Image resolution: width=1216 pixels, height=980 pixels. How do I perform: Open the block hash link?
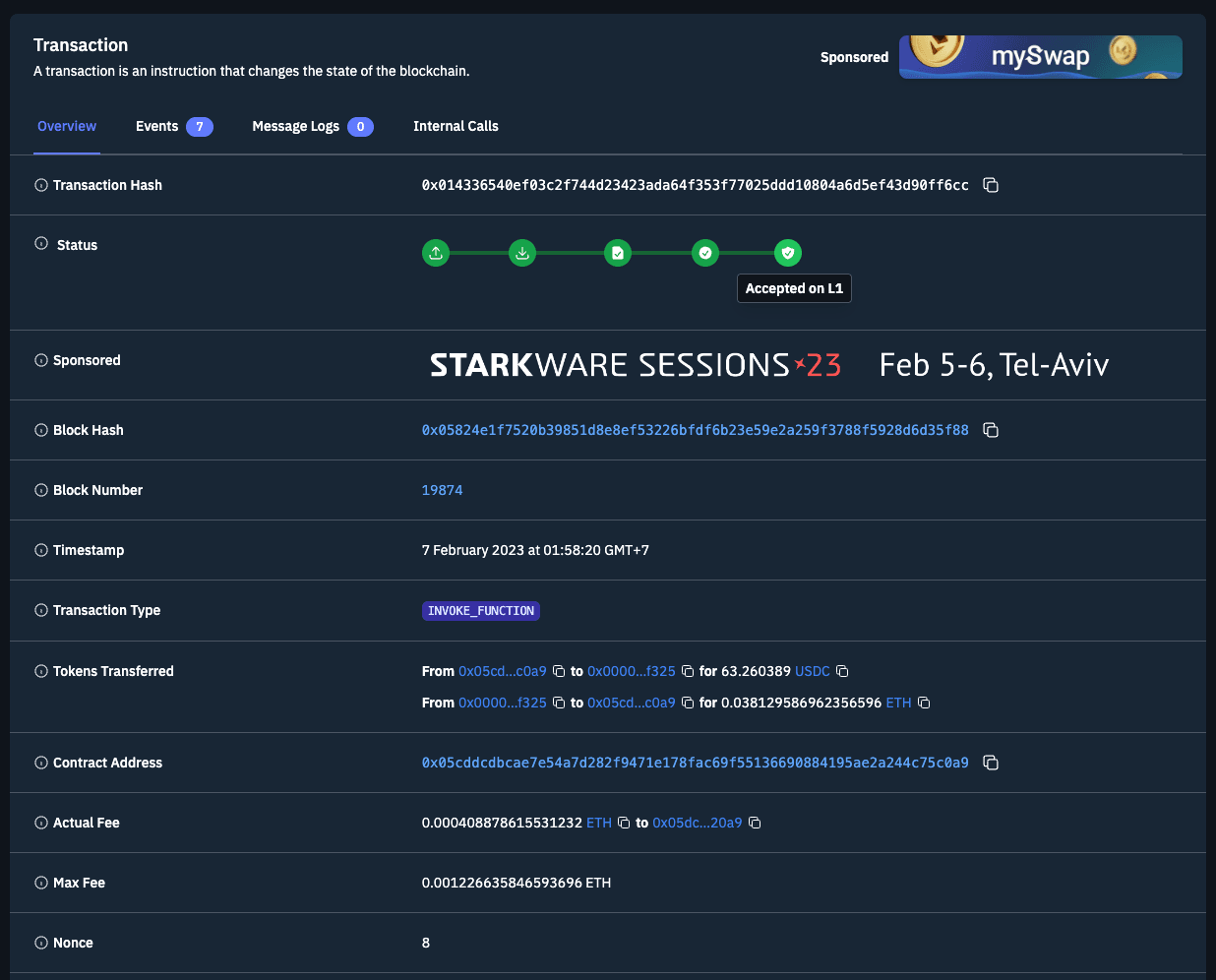pyautogui.click(x=695, y=430)
